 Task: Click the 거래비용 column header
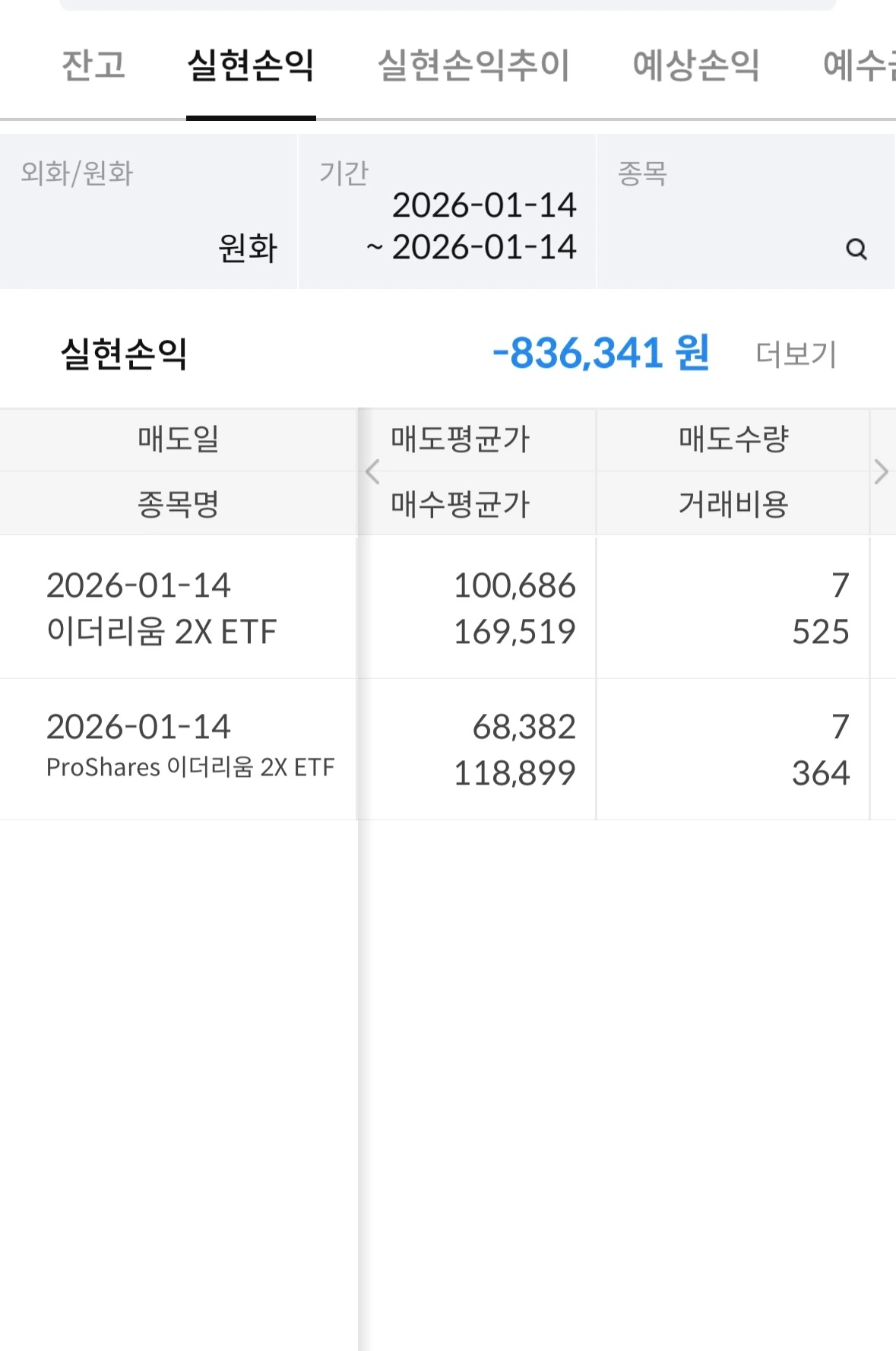coord(733,503)
